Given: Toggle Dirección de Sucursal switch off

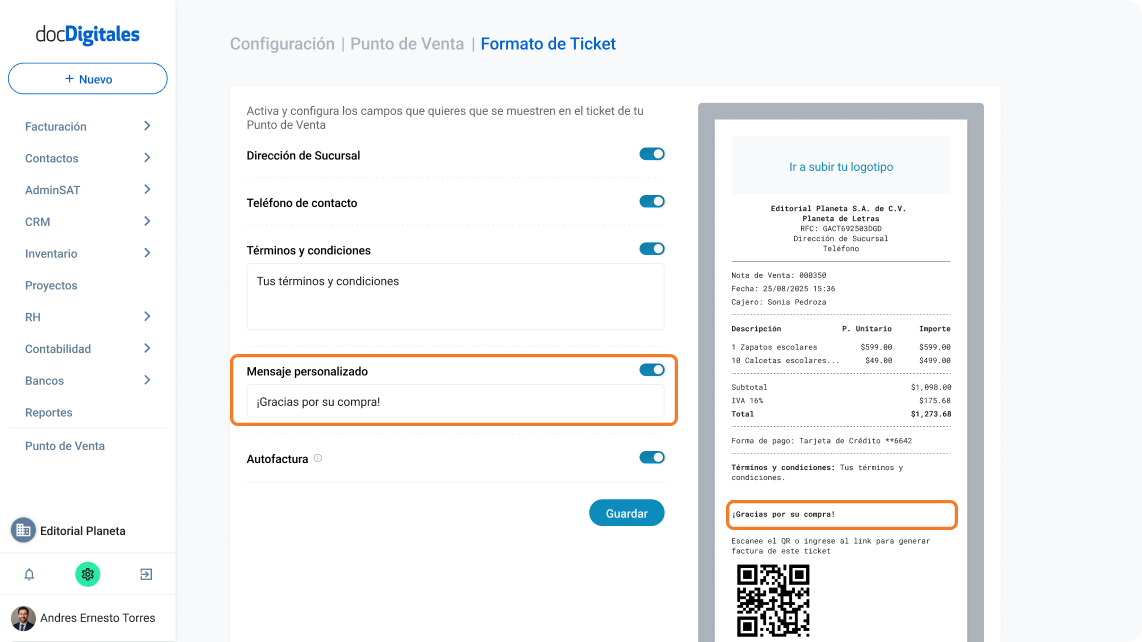Looking at the screenshot, I should coord(652,154).
